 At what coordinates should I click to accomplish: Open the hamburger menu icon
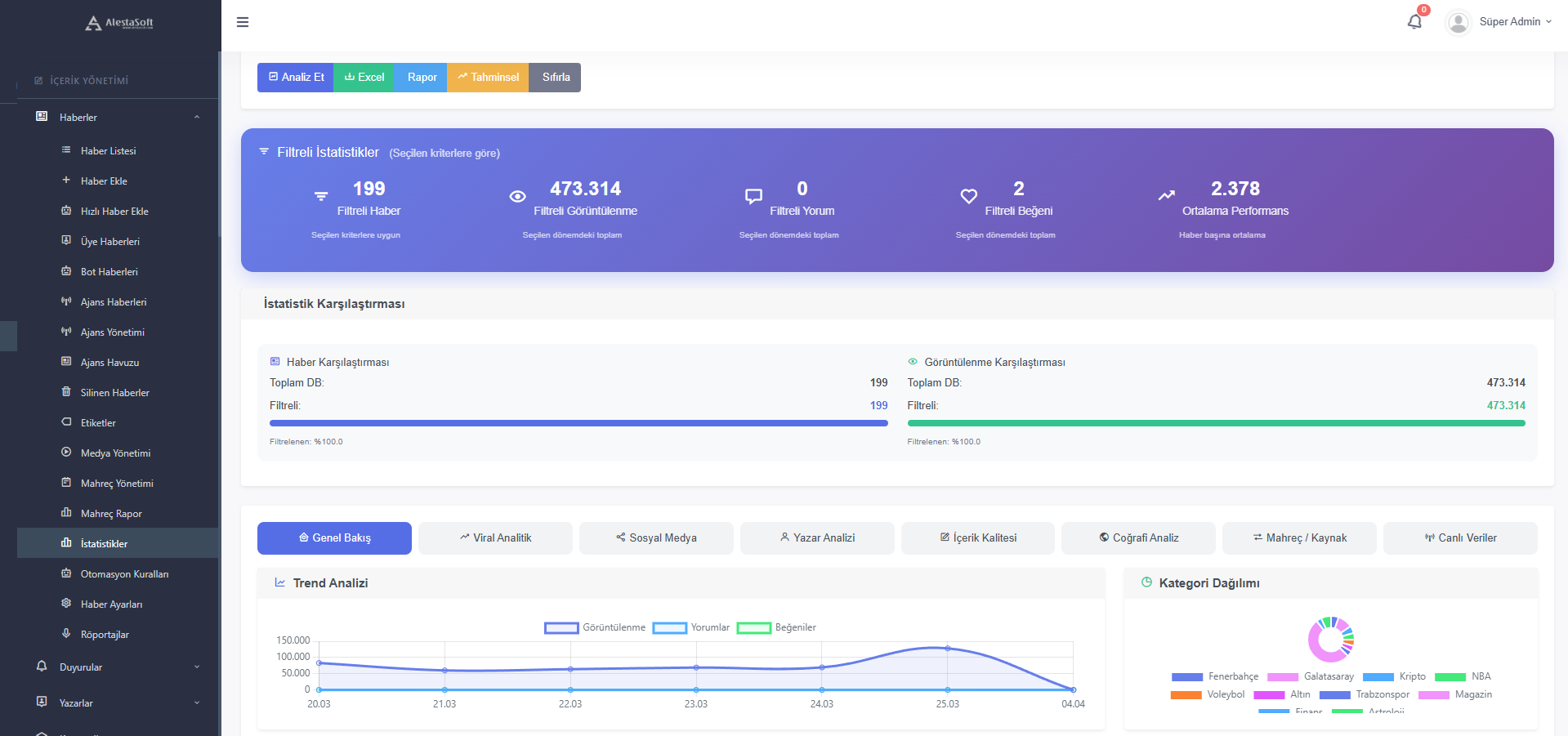pyautogui.click(x=242, y=22)
